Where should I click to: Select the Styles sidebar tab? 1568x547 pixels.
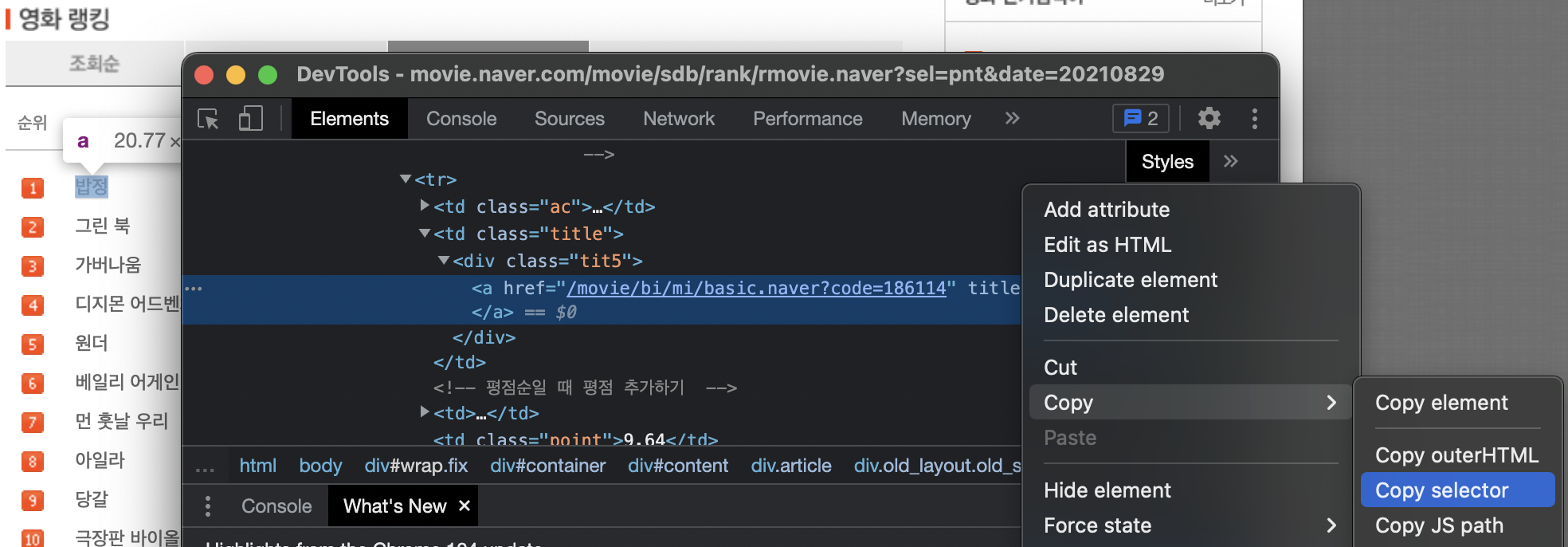[x=1167, y=162]
